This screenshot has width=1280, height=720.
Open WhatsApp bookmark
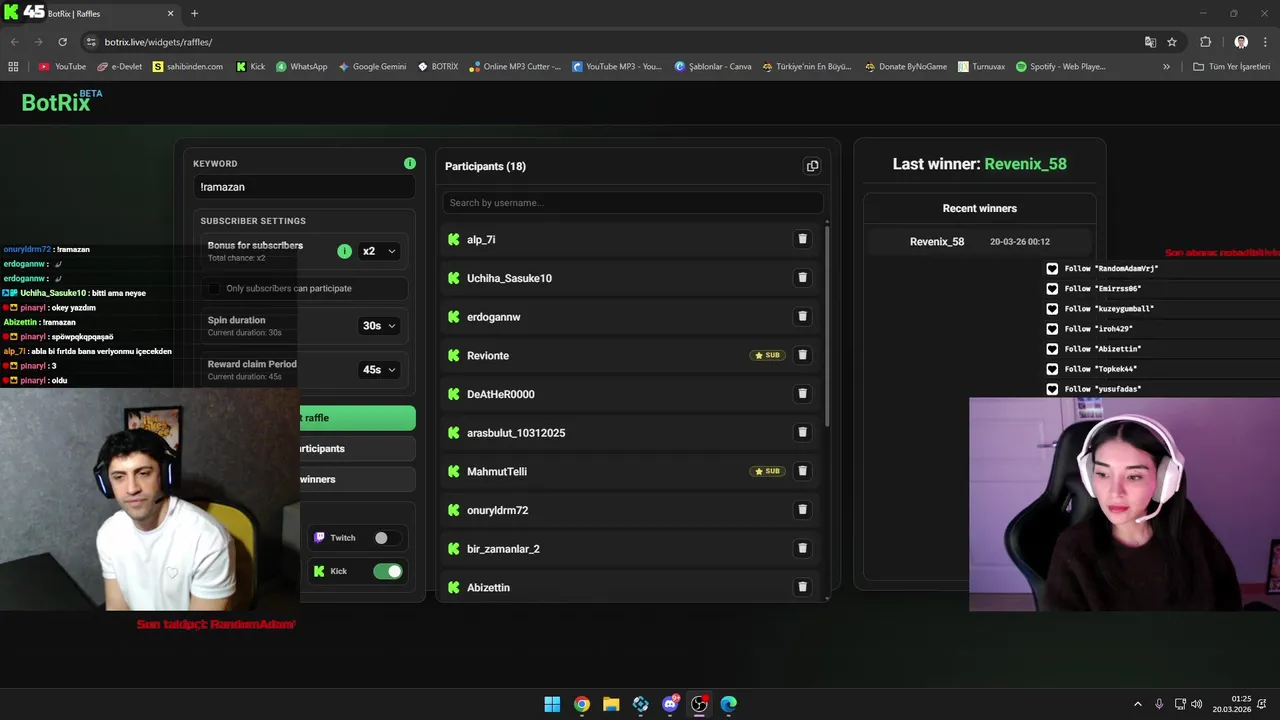pos(302,67)
